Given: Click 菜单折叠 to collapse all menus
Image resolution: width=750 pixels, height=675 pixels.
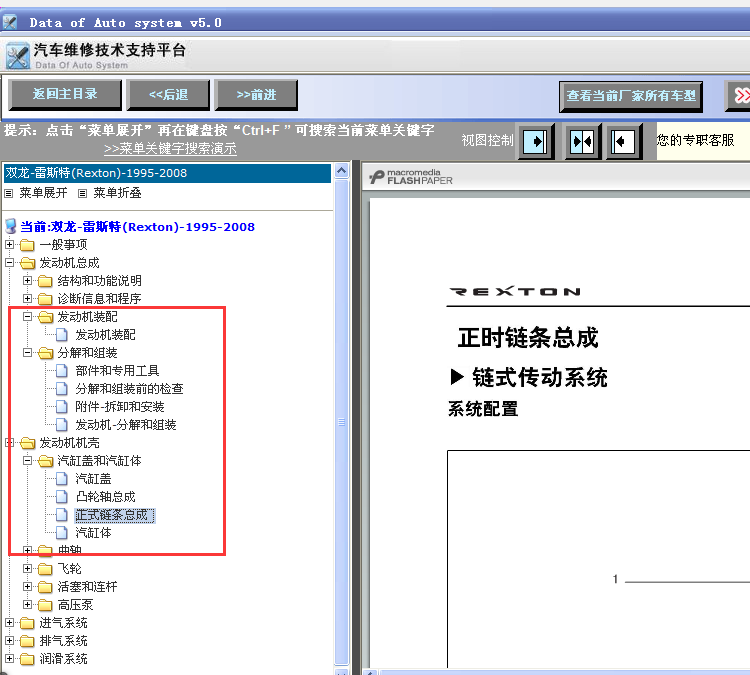Looking at the screenshot, I should (x=117, y=193).
